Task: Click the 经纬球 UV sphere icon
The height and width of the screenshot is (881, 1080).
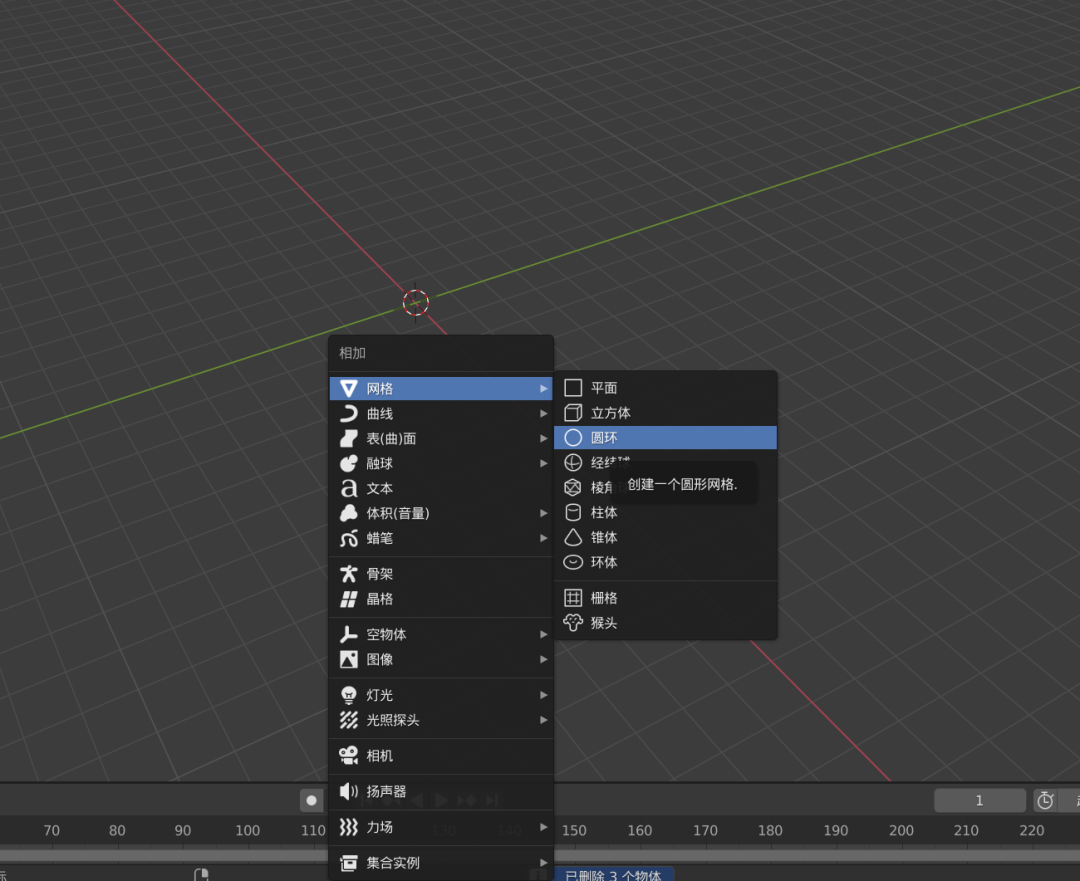Action: pos(573,462)
